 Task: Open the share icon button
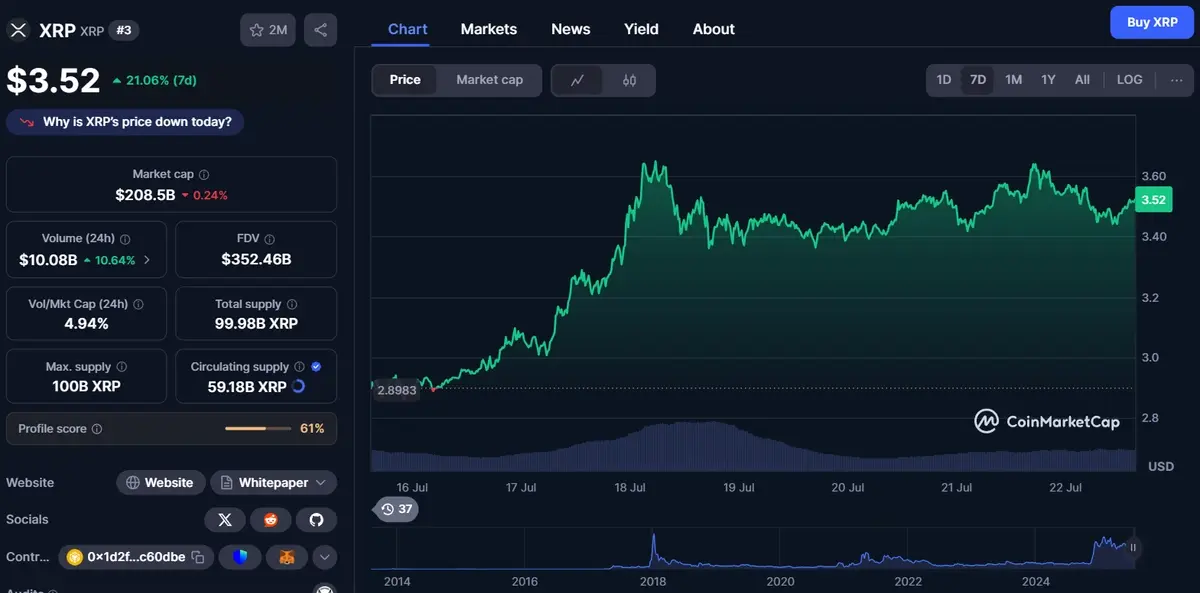tap(320, 30)
